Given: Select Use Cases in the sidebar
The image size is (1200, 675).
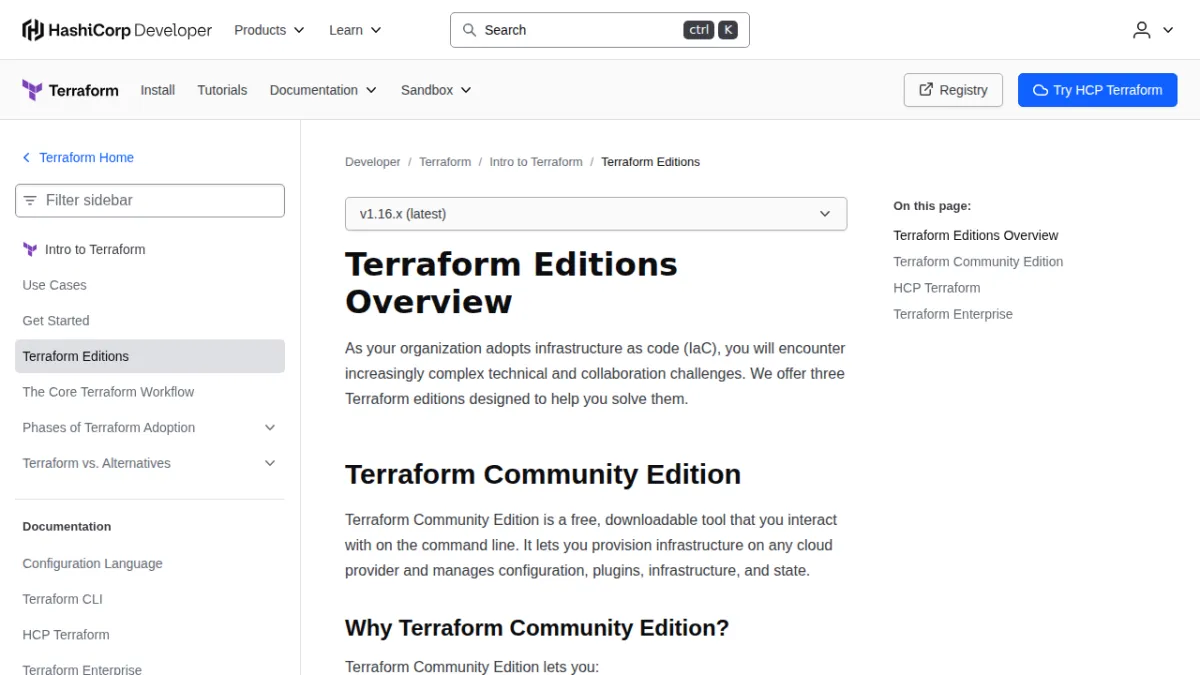Looking at the screenshot, I should coord(150,285).
